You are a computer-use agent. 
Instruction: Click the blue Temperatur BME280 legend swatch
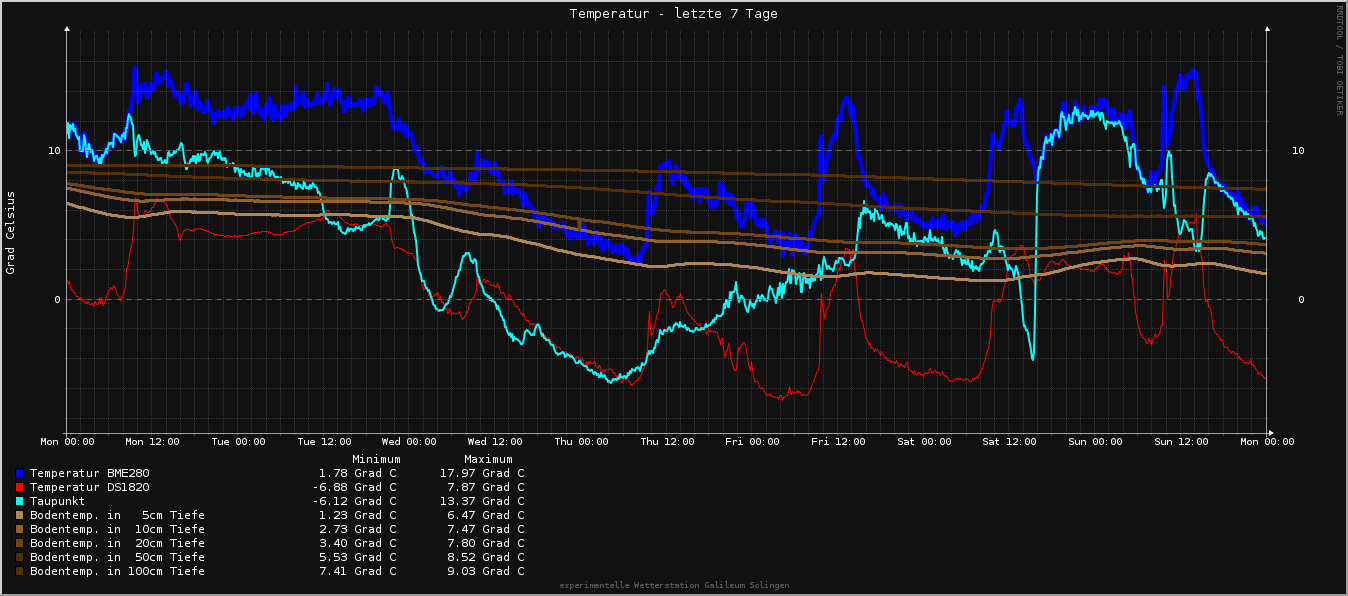[x=19, y=473]
